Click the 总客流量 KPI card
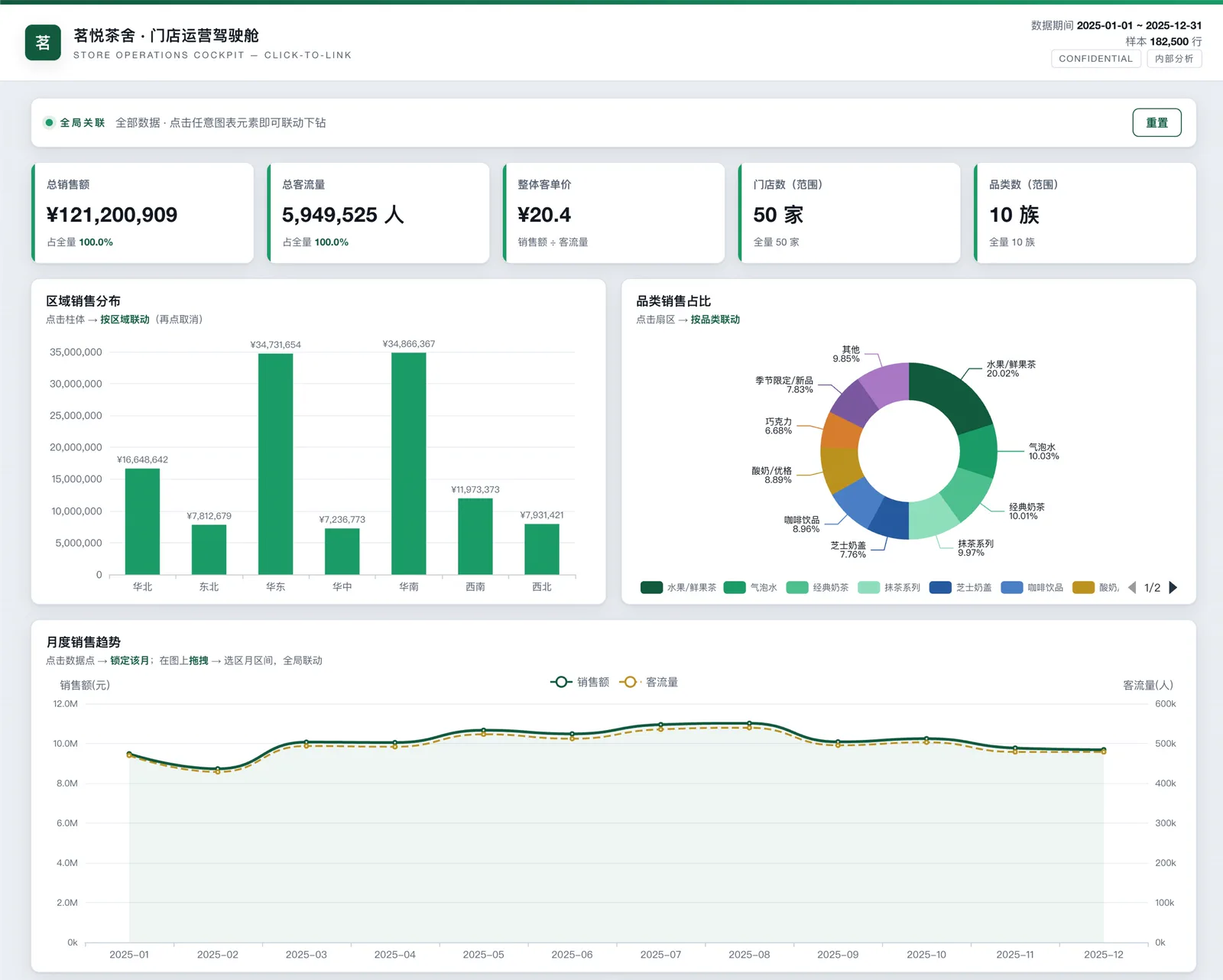This screenshot has width=1223, height=980. tap(378, 213)
